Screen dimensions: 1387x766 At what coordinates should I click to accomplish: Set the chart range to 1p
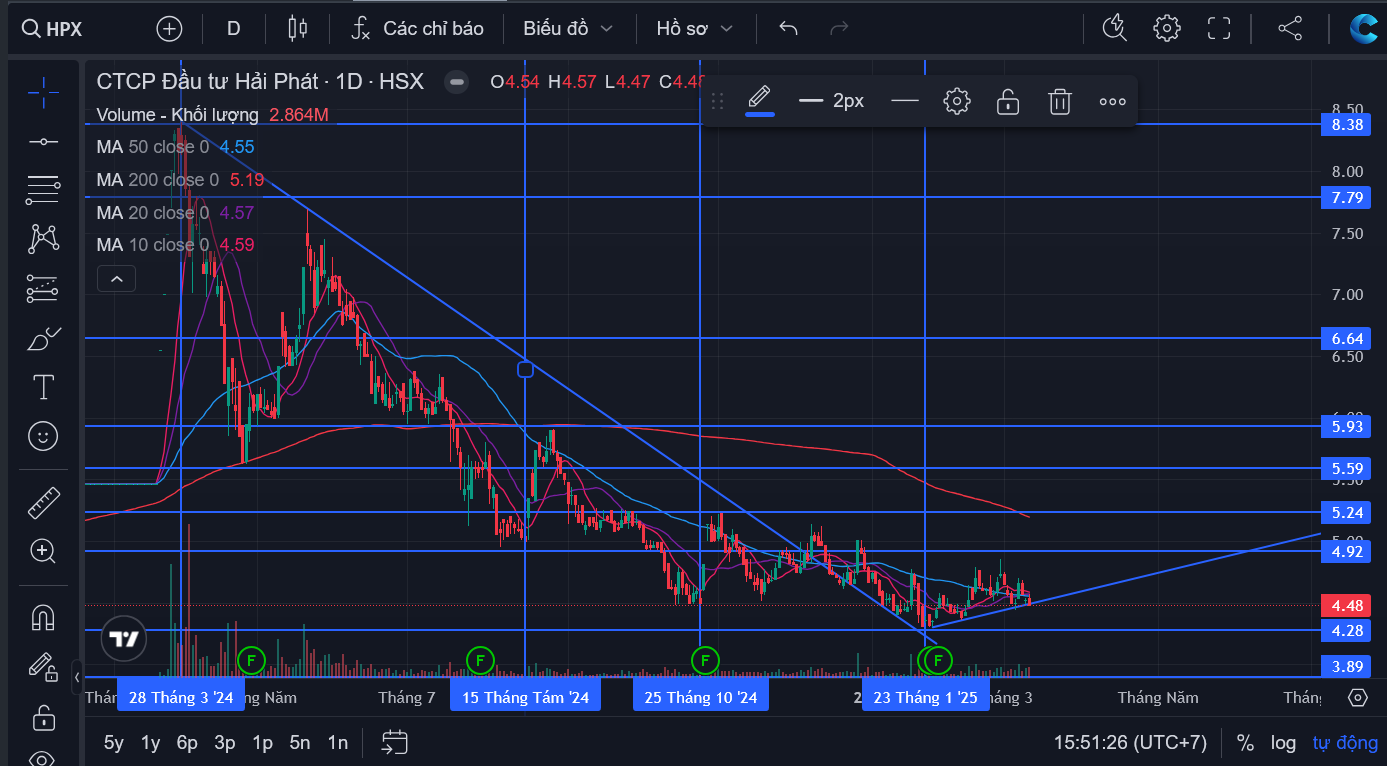262,743
